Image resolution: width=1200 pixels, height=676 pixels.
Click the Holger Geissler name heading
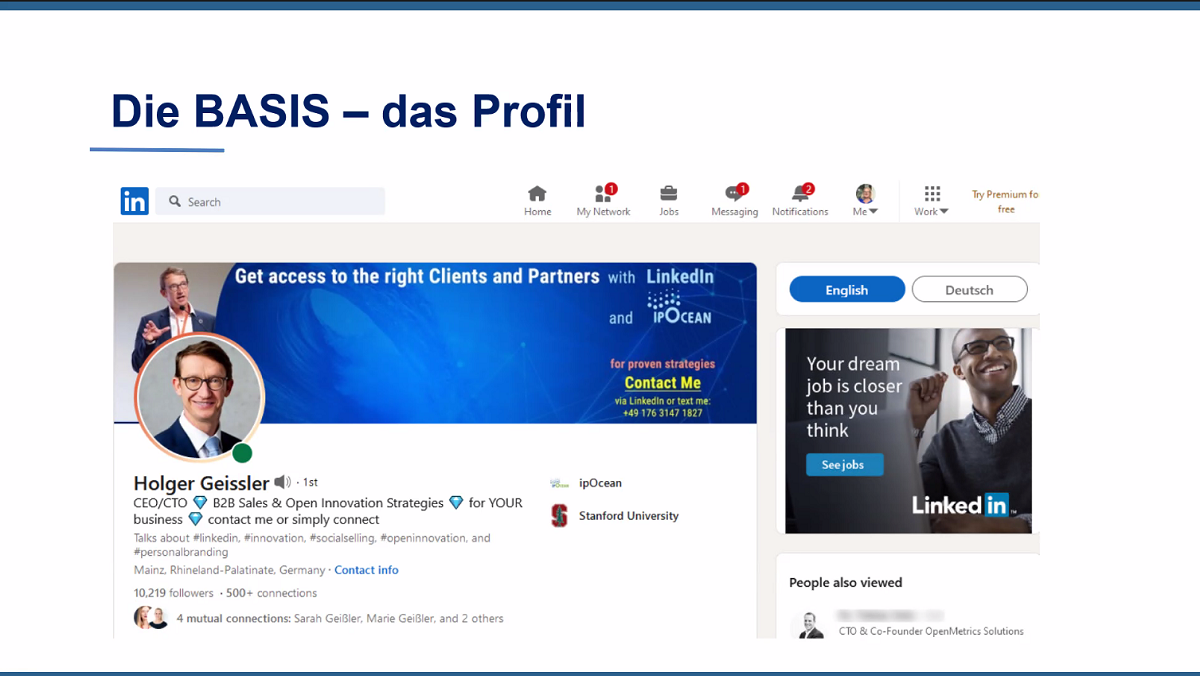tap(202, 483)
